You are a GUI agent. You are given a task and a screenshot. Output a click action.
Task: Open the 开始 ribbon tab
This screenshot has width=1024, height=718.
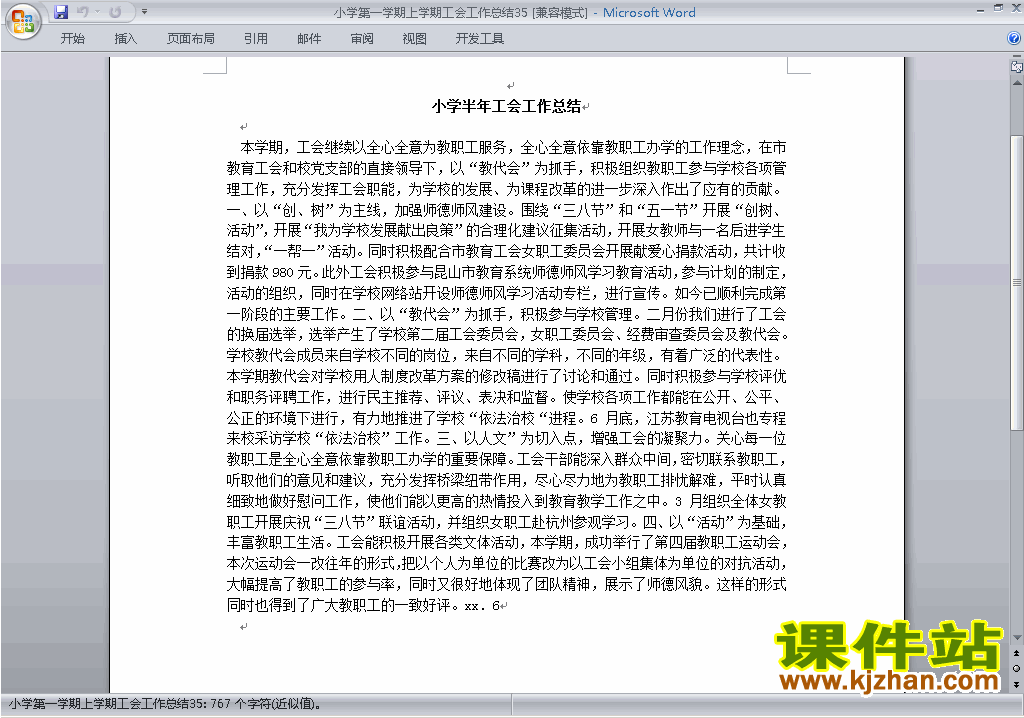72,39
